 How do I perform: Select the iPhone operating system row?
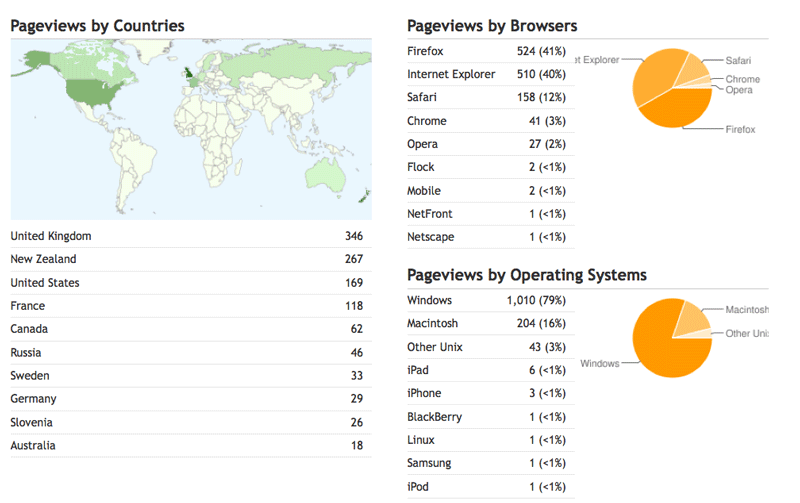(491, 393)
